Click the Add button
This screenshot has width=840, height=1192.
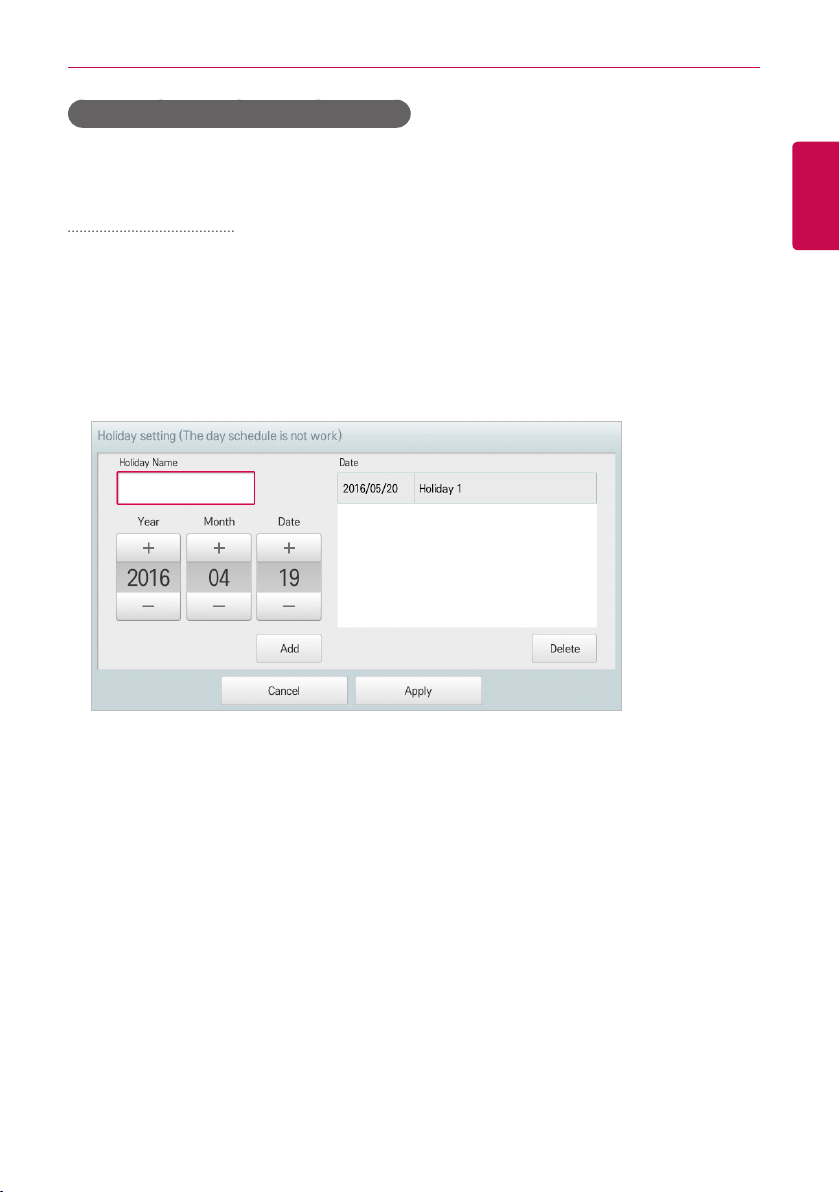289,648
